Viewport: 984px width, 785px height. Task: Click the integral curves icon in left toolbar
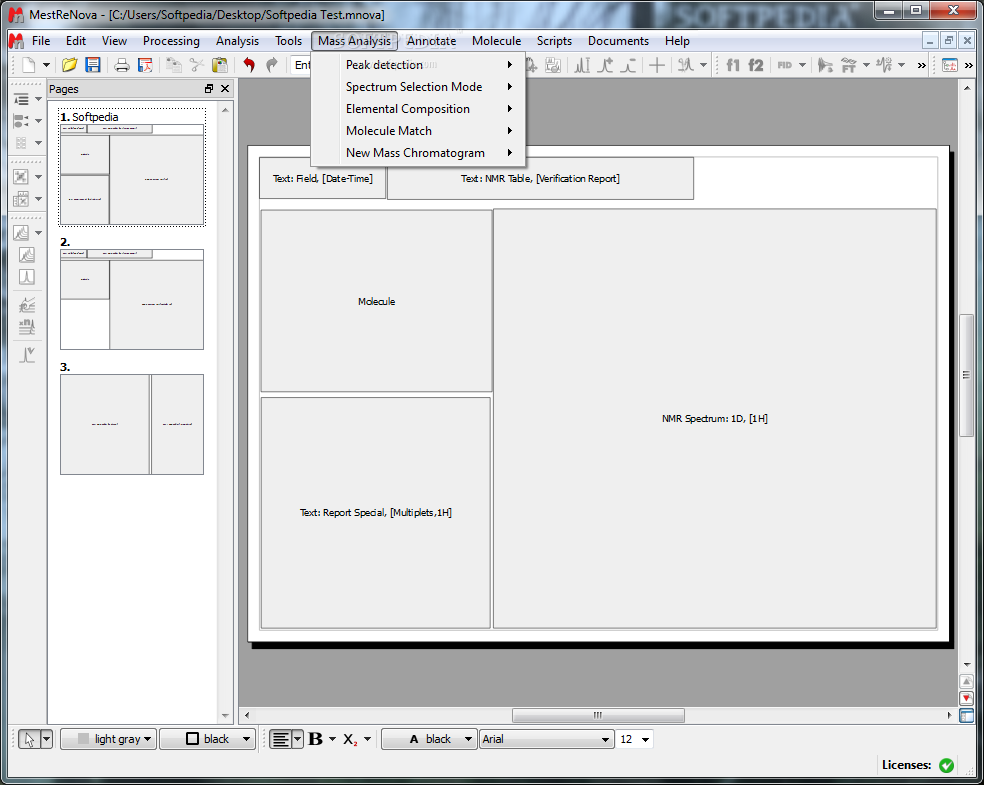click(x=26, y=305)
